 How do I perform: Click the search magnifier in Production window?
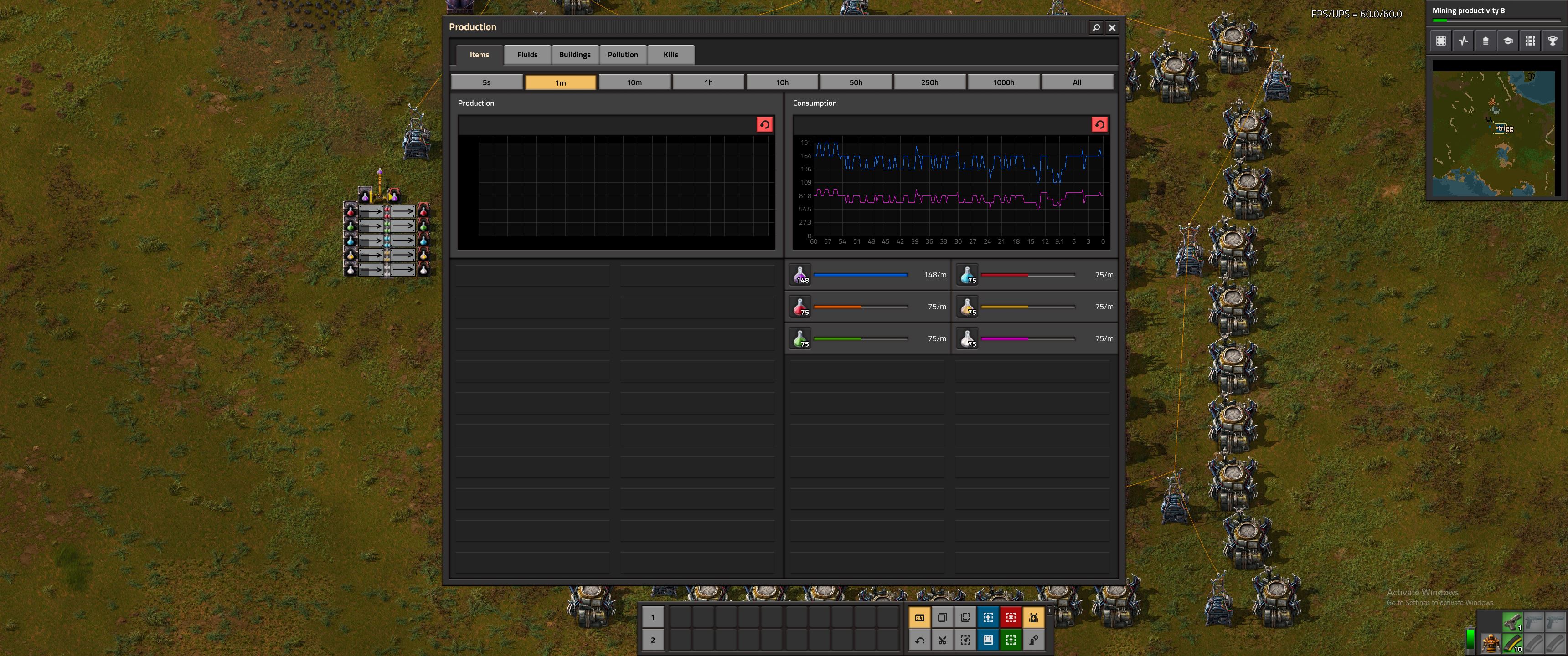(1096, 27)
